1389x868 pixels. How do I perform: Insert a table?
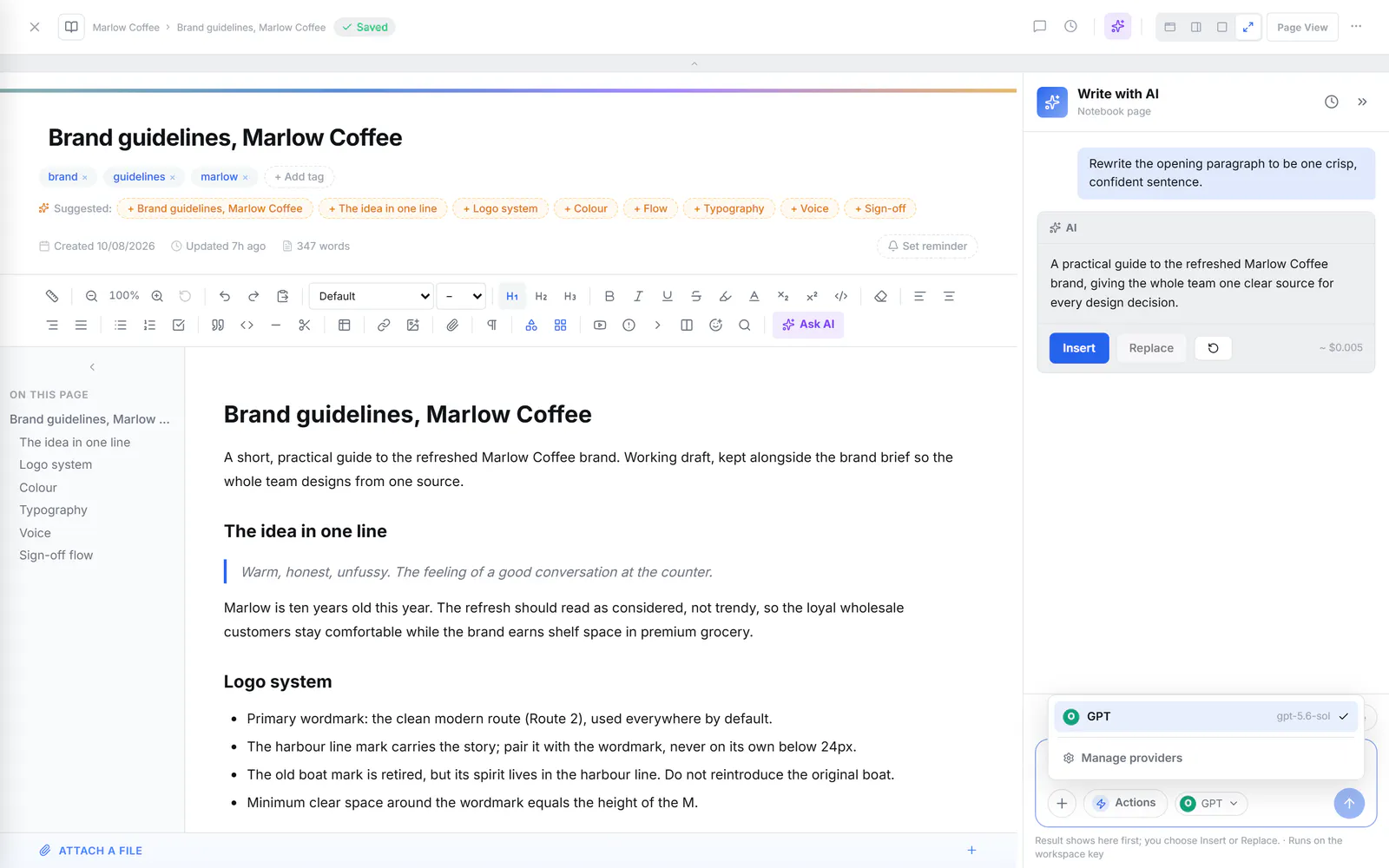(x=345, y=325)
